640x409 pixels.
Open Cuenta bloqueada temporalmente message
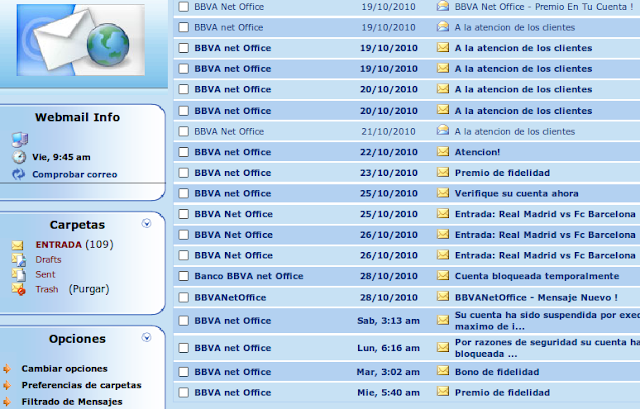point(537,276)
